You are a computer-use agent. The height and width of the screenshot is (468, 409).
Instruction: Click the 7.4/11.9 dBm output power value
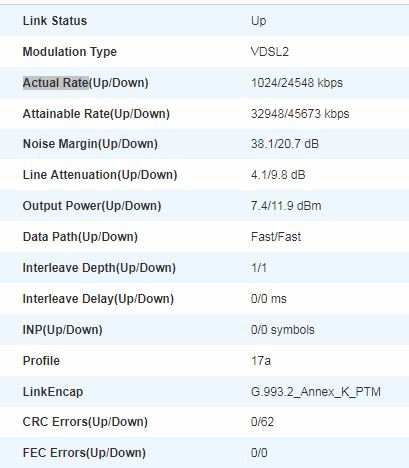(286, 206)
